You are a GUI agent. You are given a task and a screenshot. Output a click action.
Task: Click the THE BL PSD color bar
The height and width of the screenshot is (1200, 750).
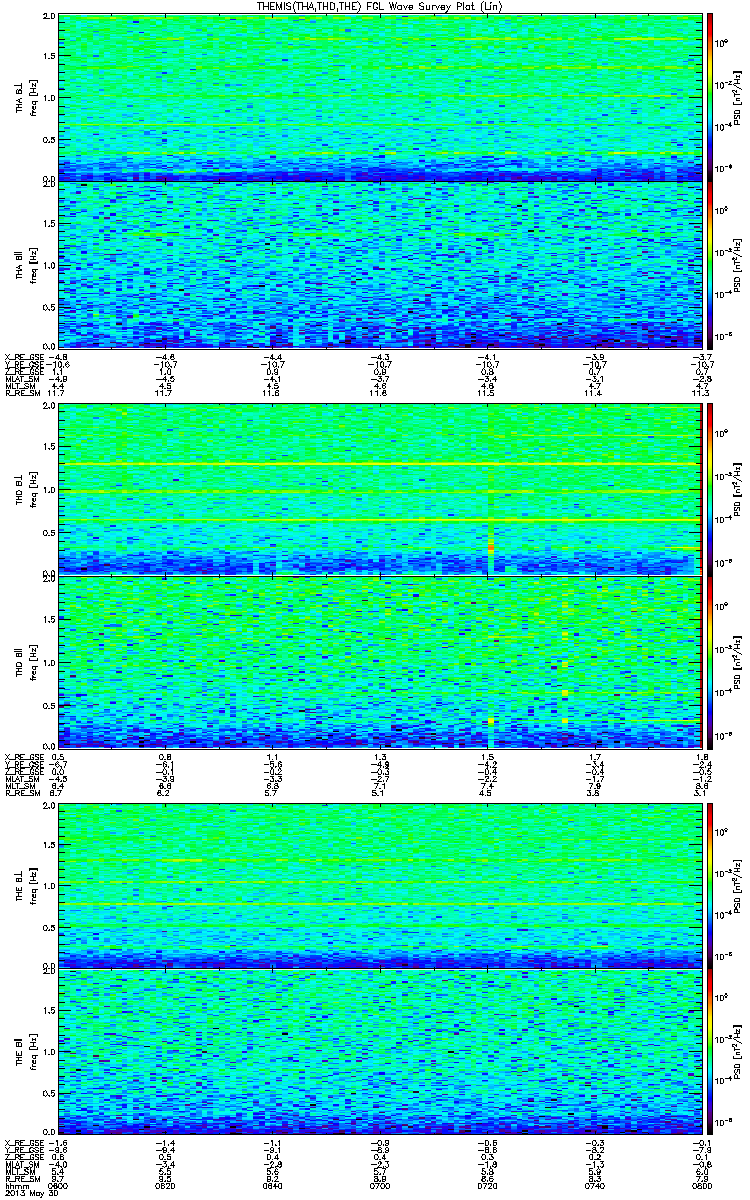(x=710, y=885)
